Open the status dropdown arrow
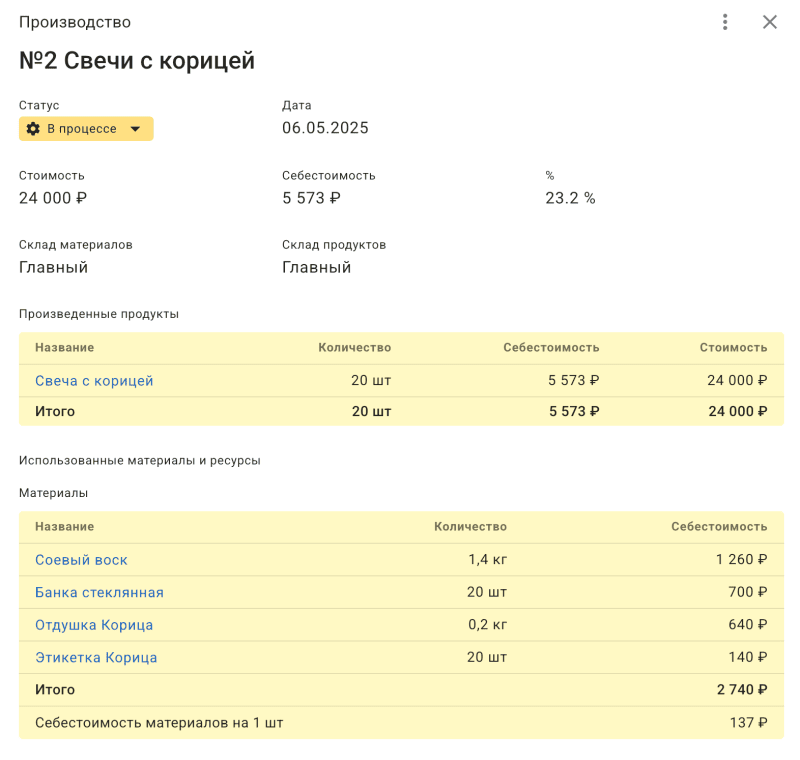The height and width of the screenshot is (760, 800). click(138, 128)
